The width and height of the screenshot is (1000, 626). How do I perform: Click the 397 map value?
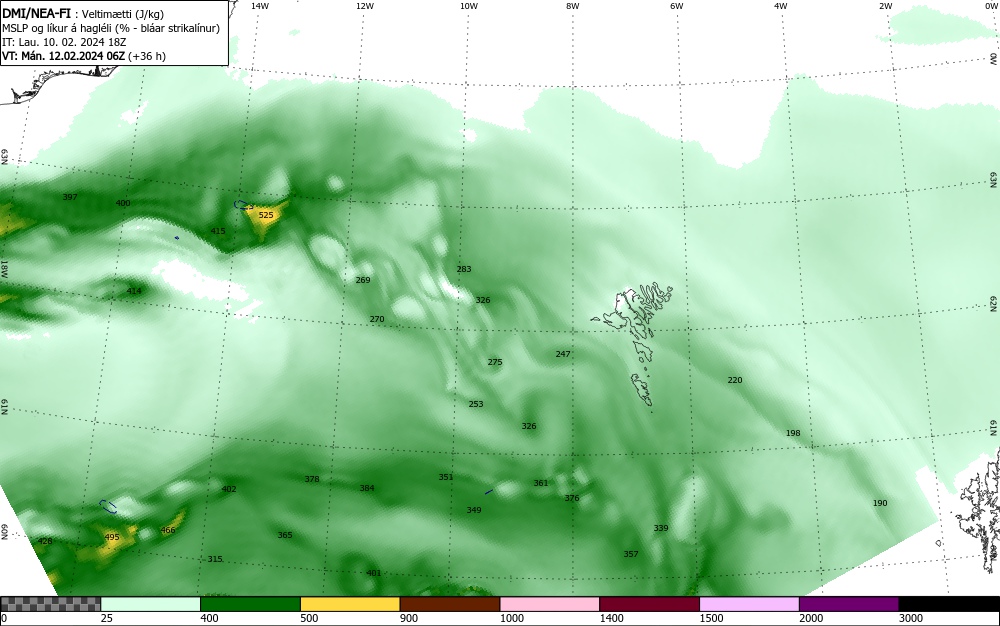[x=70, y=197]
